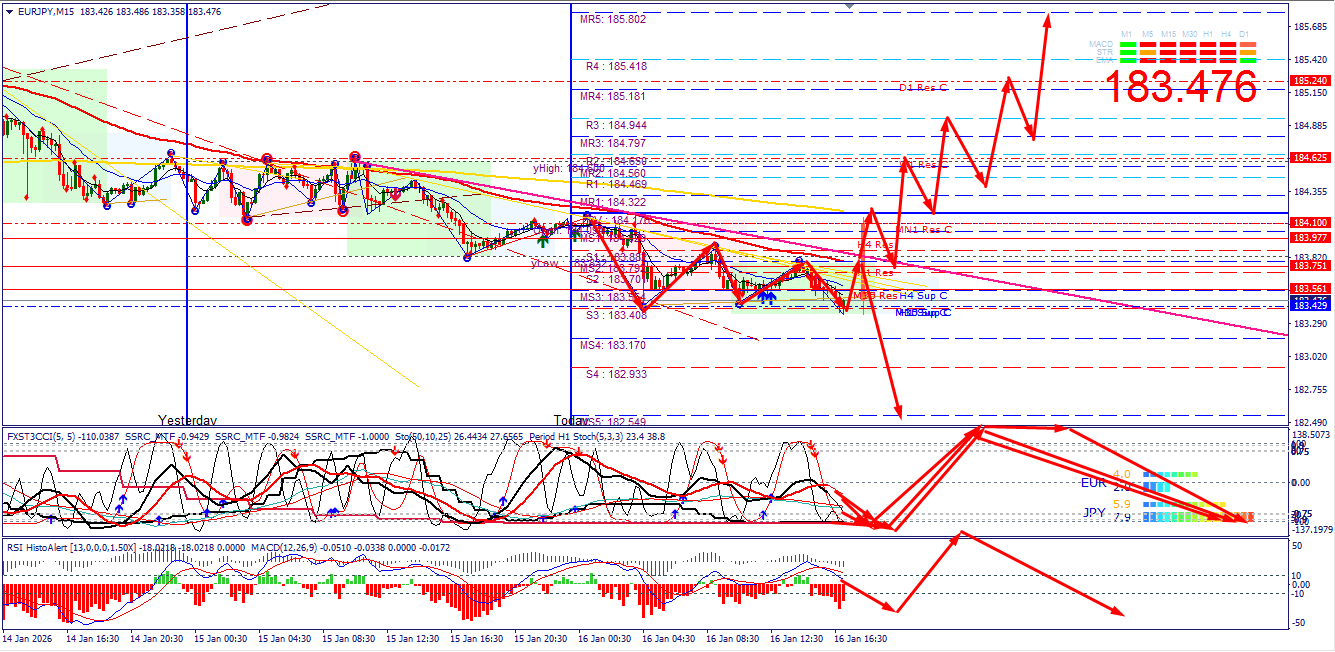1335x652 pixels.
Task: Click the M1 column header in signal dashboard
Action: (x=1127, y=34)
